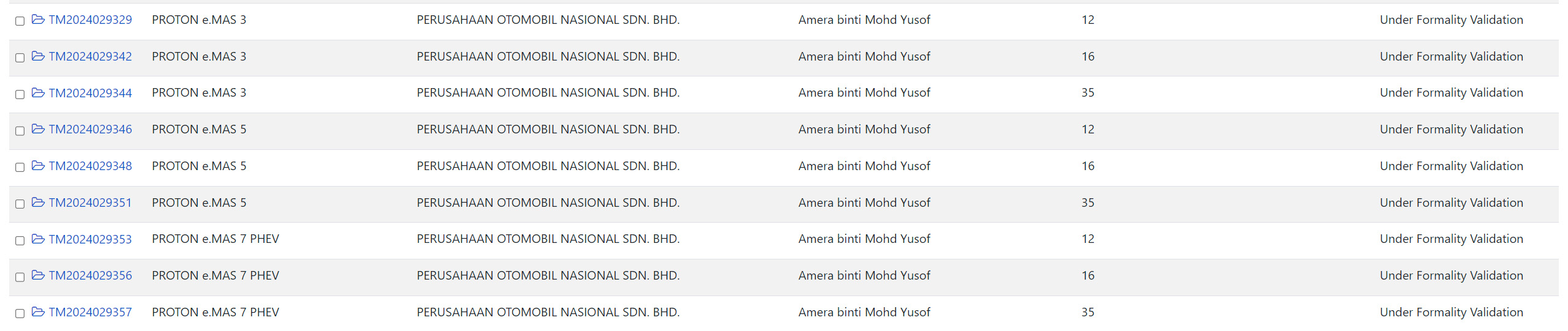
Task: Click folder icon next to TM2024029344
Action: (38, 92)
